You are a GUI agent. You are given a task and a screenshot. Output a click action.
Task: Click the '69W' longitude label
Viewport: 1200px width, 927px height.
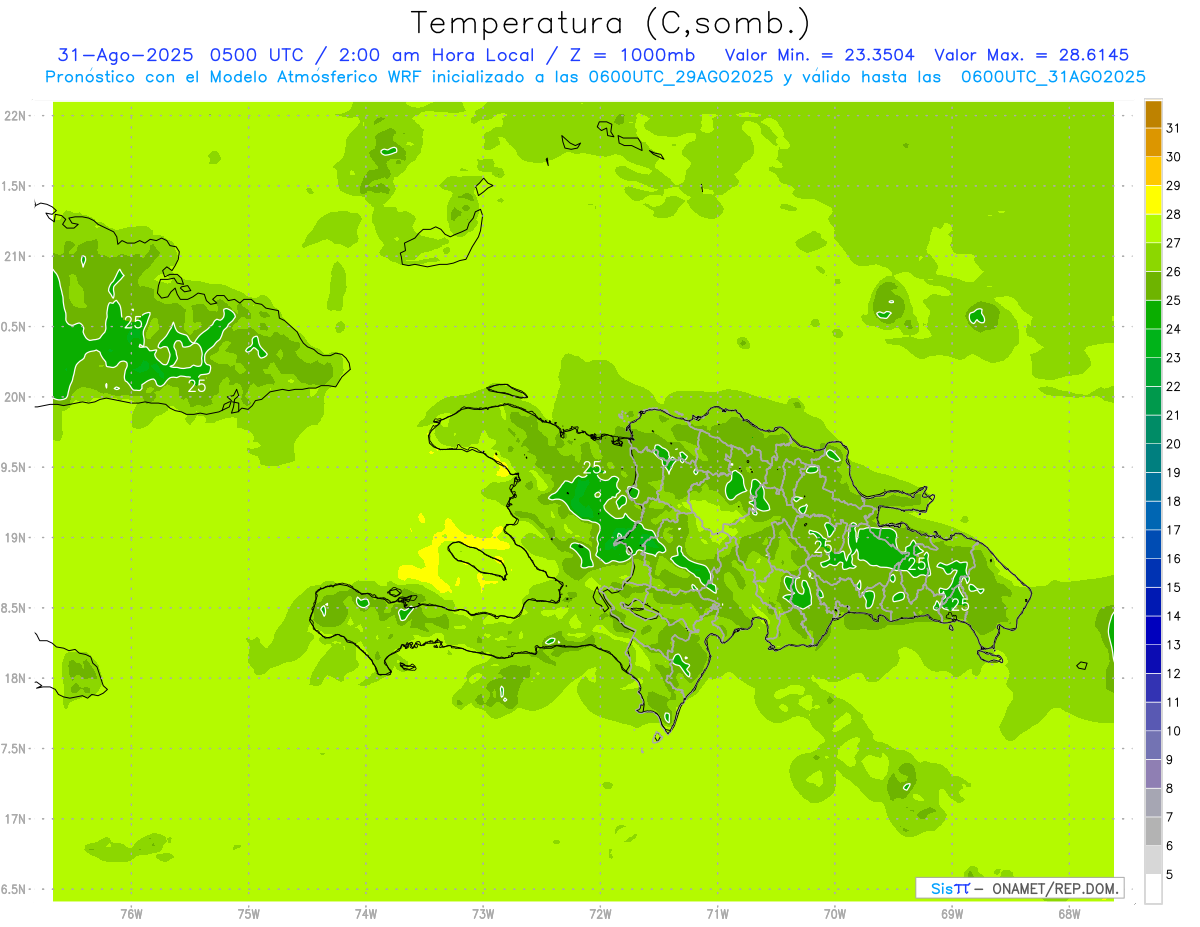pos(952,914)
